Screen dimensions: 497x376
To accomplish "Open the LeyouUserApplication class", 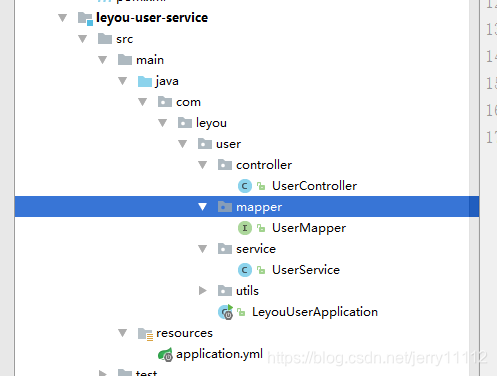I will tap(315, 312).
